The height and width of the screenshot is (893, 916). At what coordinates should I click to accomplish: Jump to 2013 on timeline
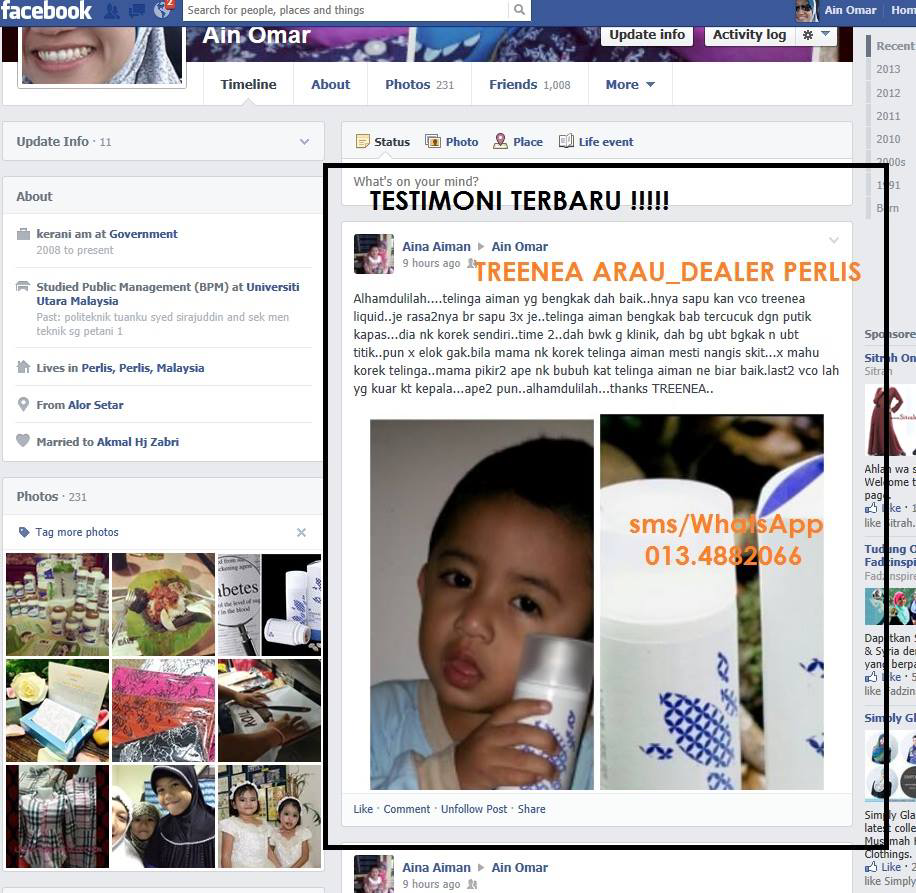888,69
